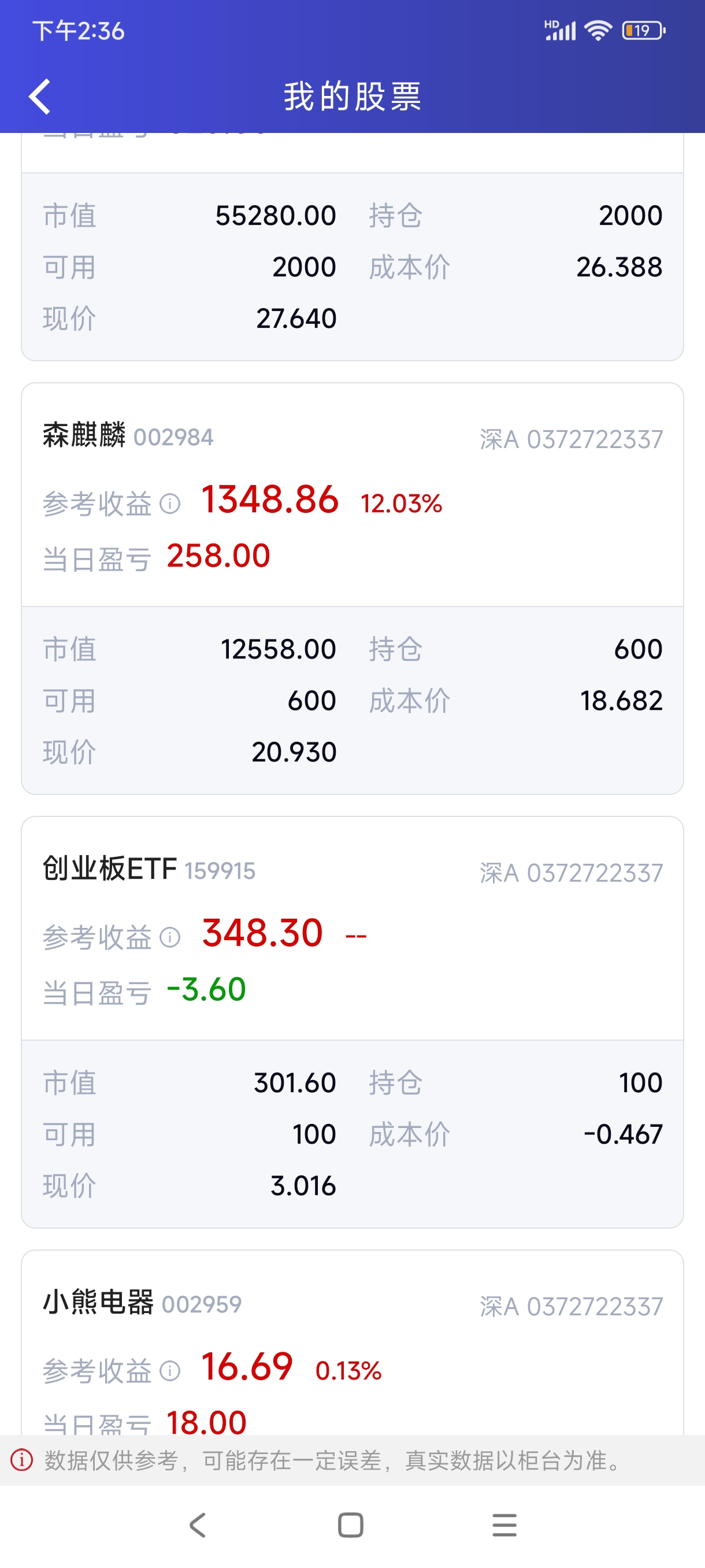Image resolution: width=705 pixels, height=1568 pixels.
Task: Open the 小熊电器 002959 stock title
Action: click(142, 1303)
